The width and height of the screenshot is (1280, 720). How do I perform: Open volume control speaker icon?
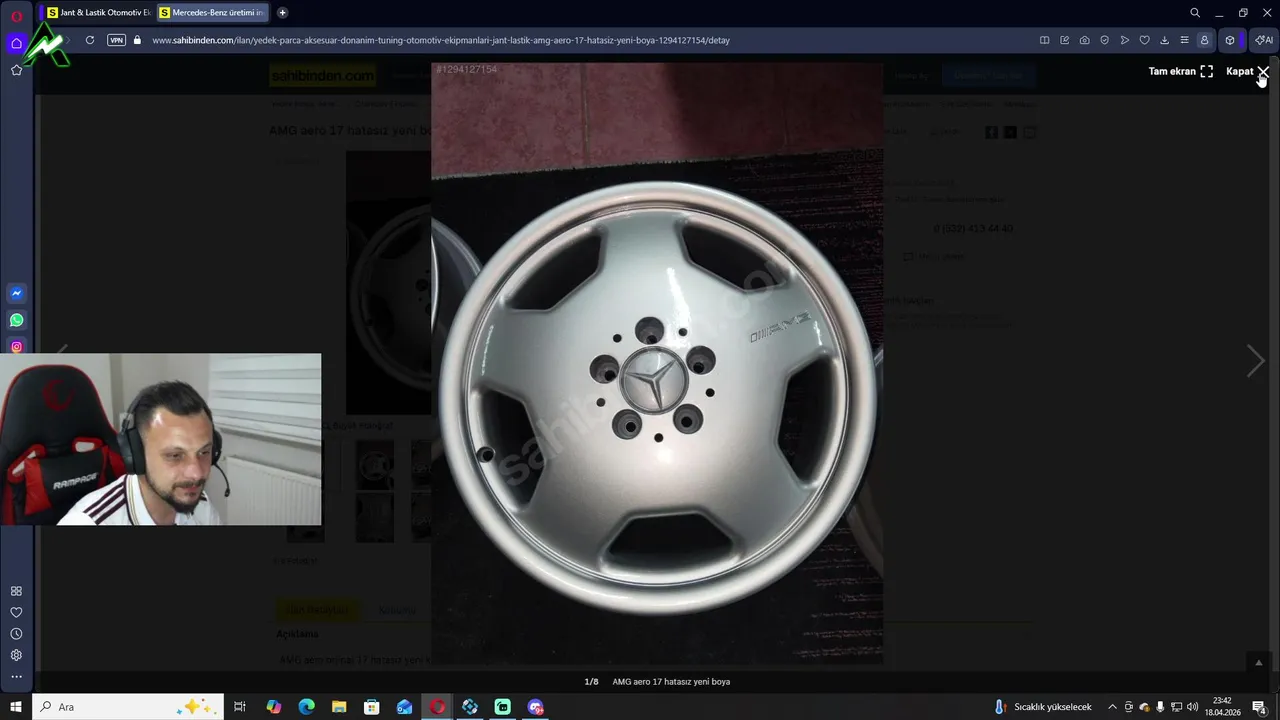(1192, 707)
